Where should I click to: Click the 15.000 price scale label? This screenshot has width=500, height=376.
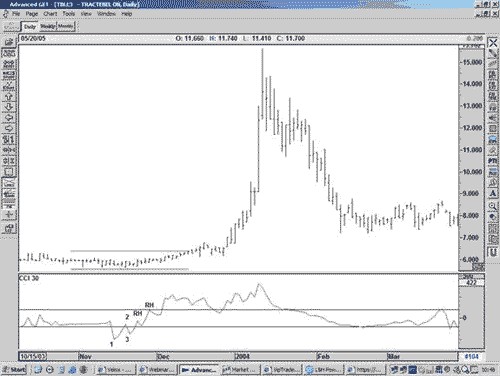[472, 62]
